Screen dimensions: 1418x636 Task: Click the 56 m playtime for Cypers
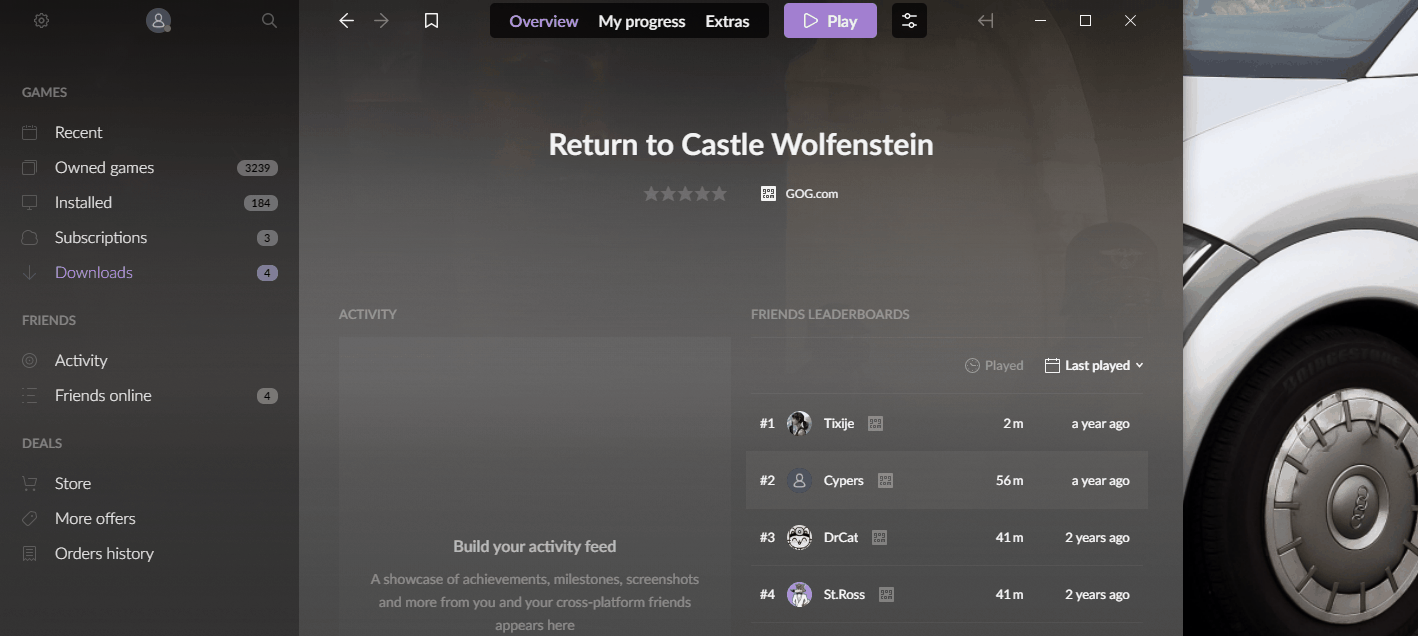click(x=1009, y=480)
